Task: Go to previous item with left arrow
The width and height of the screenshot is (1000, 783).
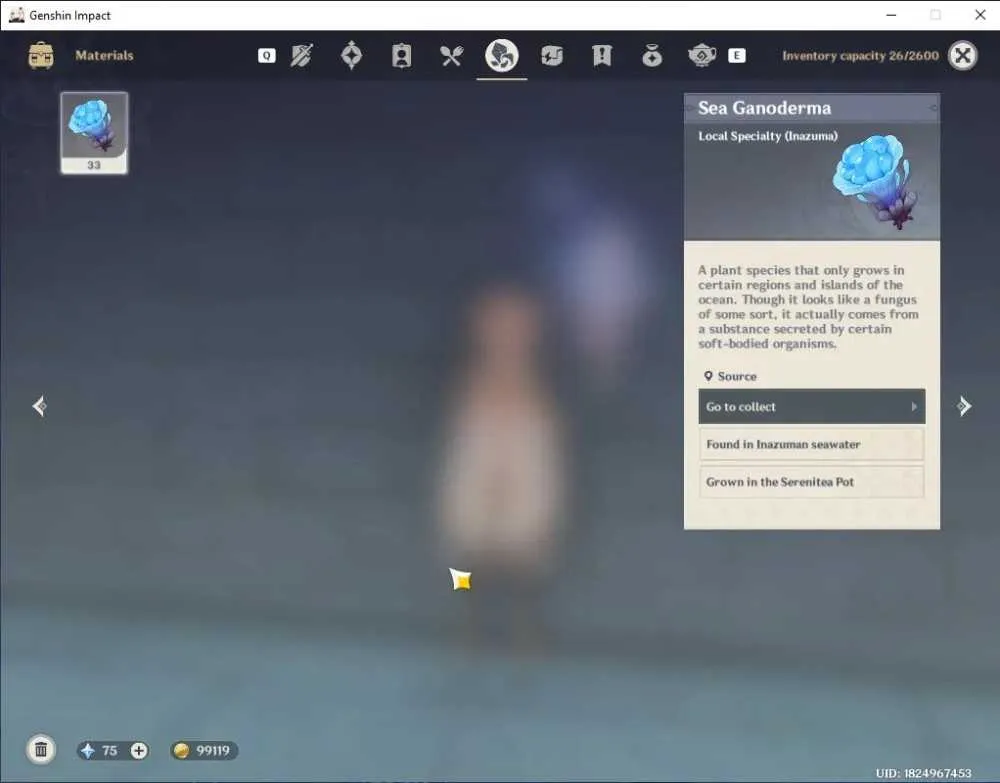Action: tap(40, 406)
